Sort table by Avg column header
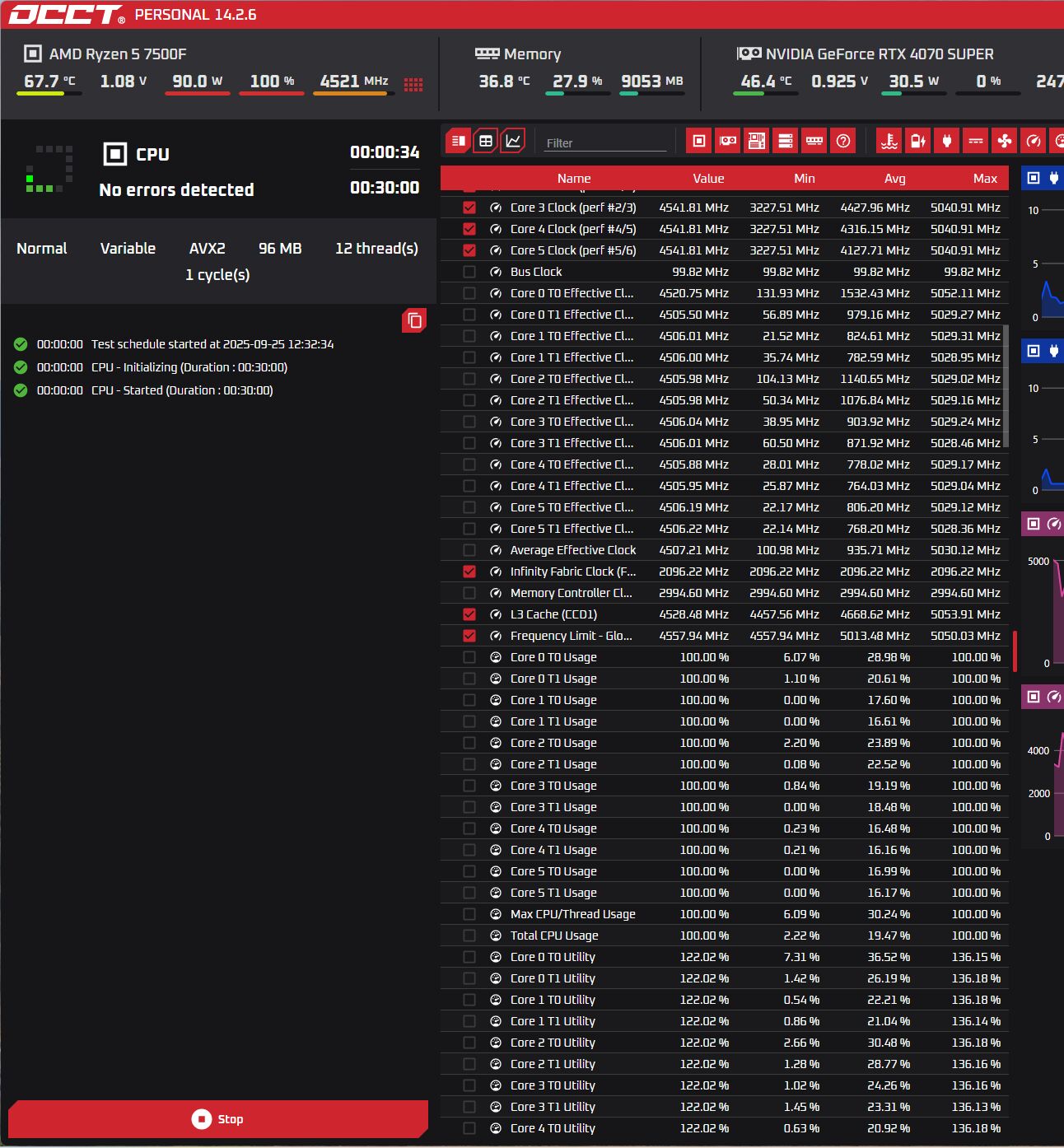 point(895,179)
